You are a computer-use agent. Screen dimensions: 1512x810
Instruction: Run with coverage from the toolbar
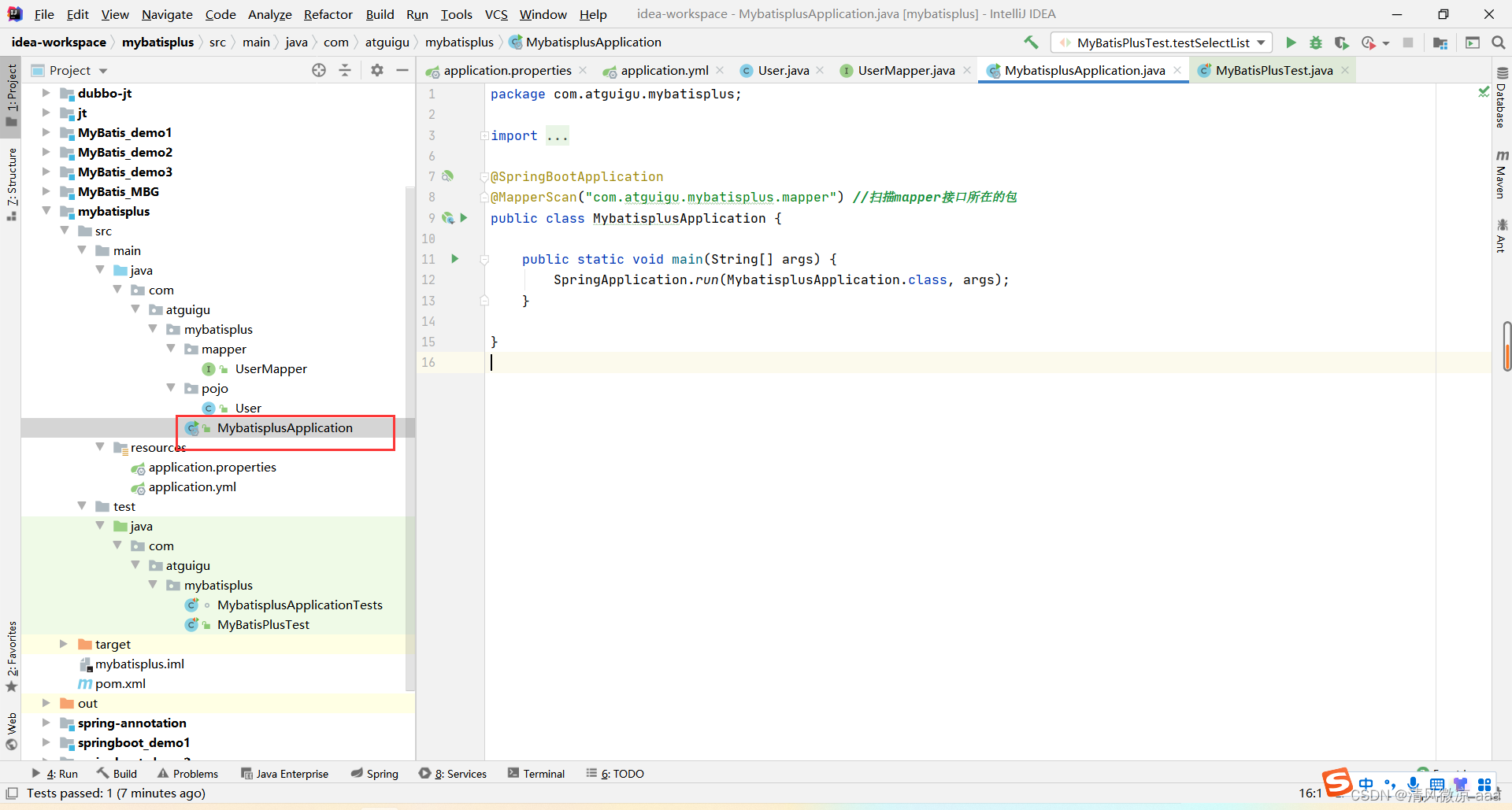tap(1341, 43)
